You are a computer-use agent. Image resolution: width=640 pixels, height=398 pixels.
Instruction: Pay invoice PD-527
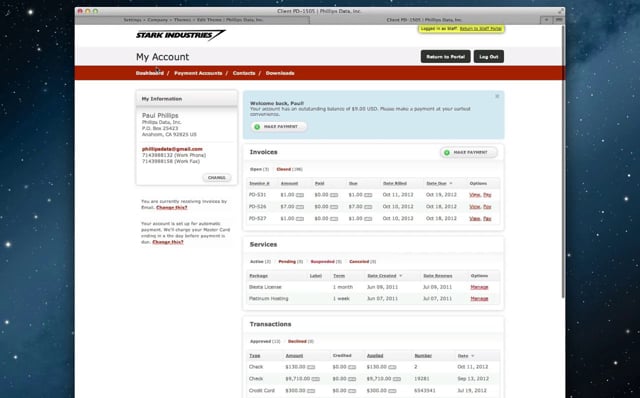click(x=487, y=219)
